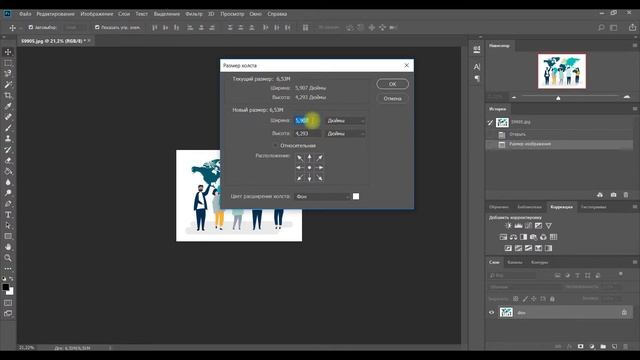Click the new height input field
640x360 pixels.
pyautogui.click(x=308, y=133)
